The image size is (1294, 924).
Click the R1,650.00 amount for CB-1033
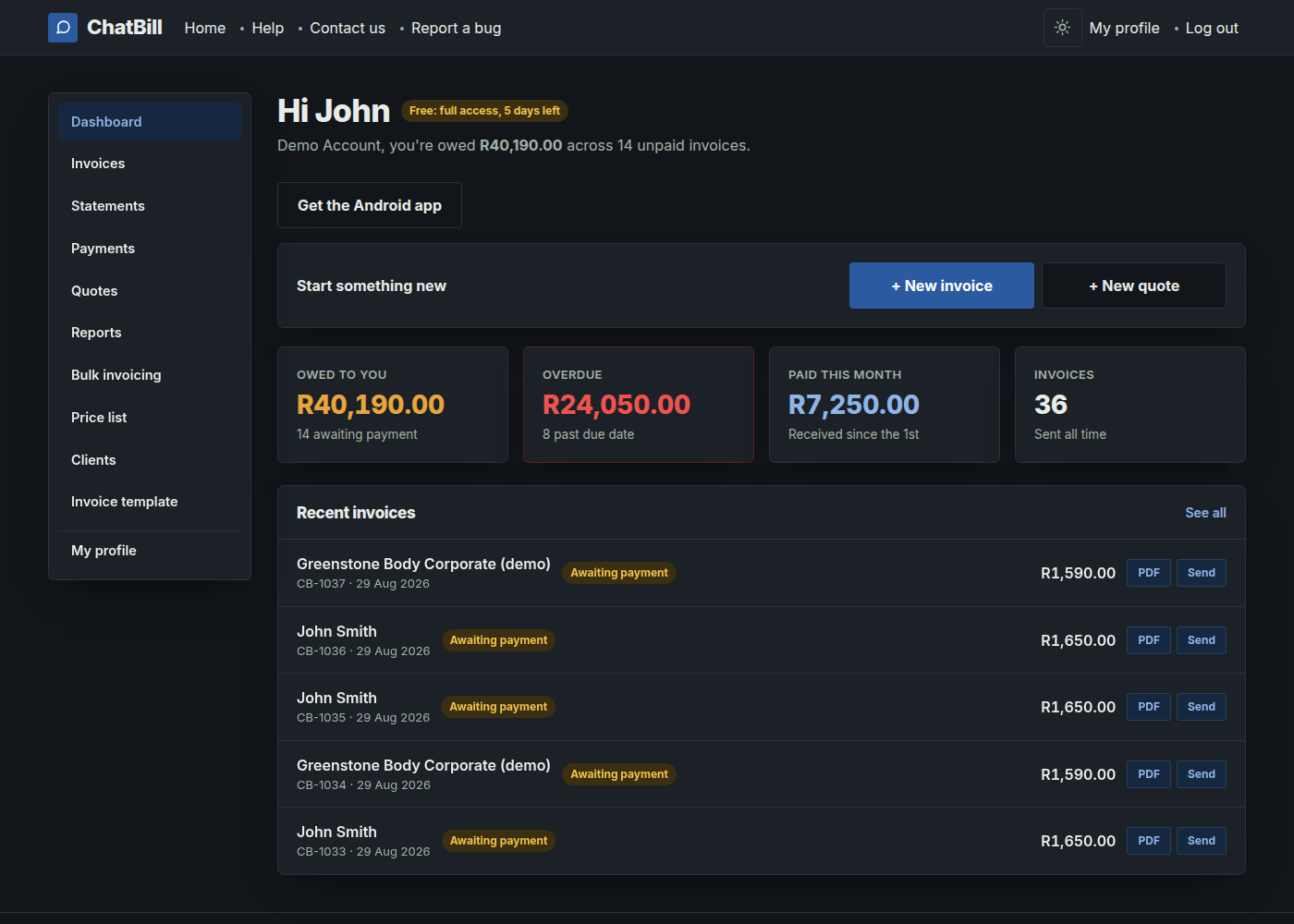pos(1078,841)
